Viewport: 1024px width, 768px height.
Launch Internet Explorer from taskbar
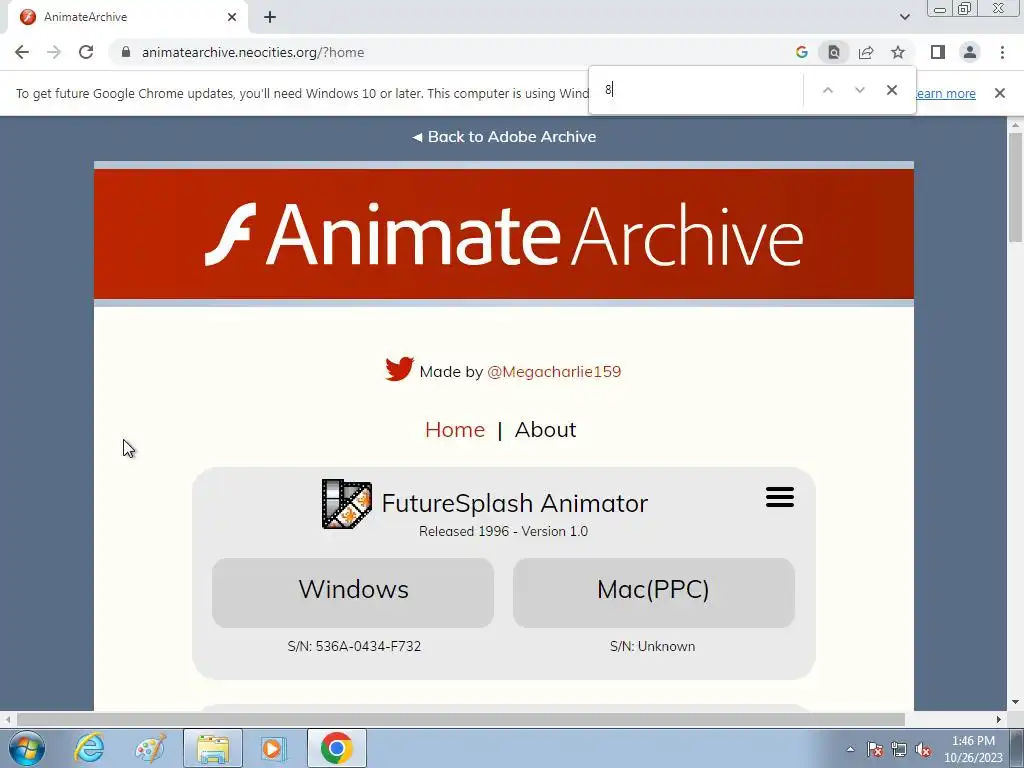(89, 748)
